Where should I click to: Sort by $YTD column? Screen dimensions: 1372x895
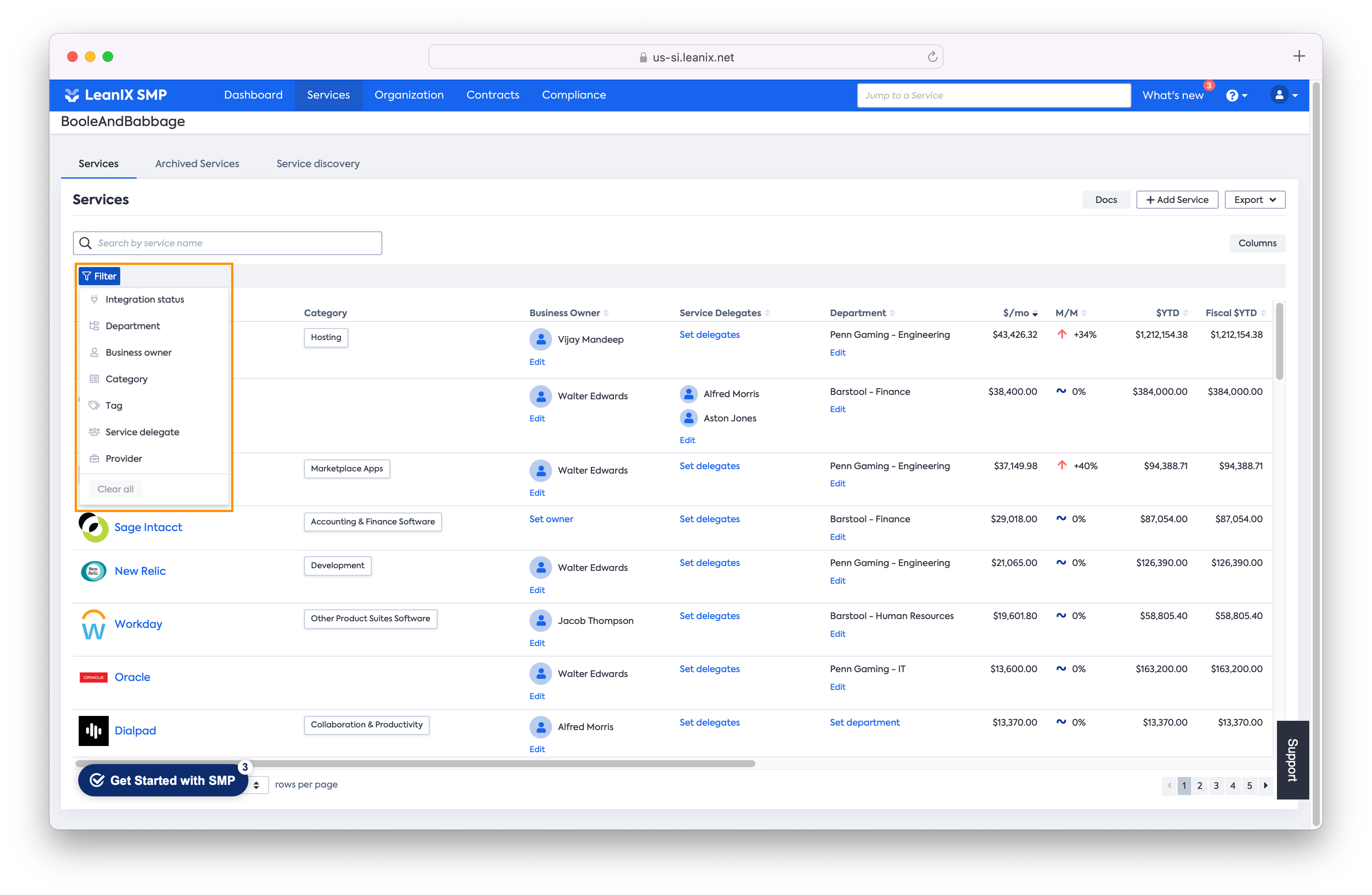(x=1185, y=313)
